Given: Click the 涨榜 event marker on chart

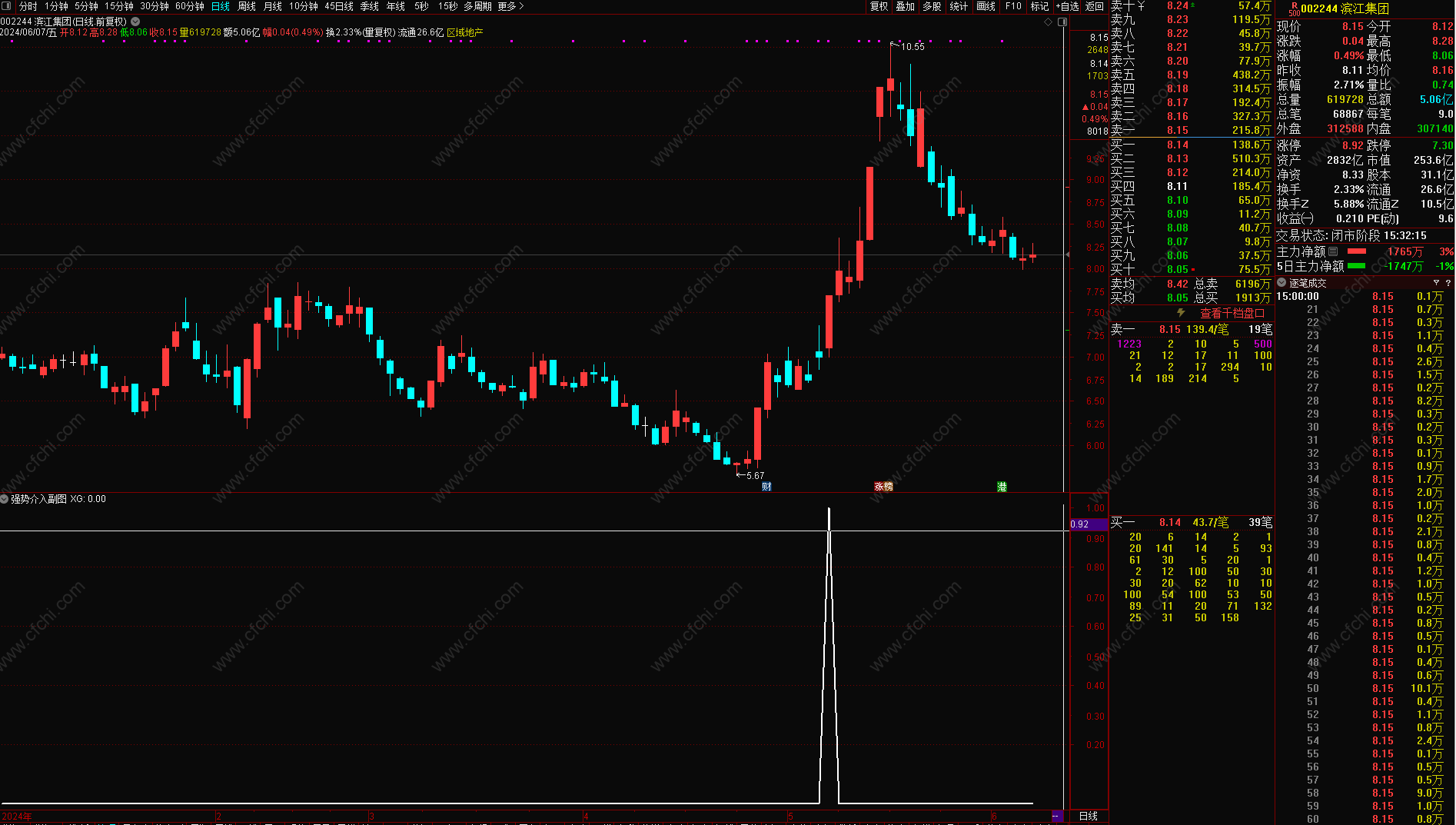Looking at the screenshot, I should coord(883,487).
